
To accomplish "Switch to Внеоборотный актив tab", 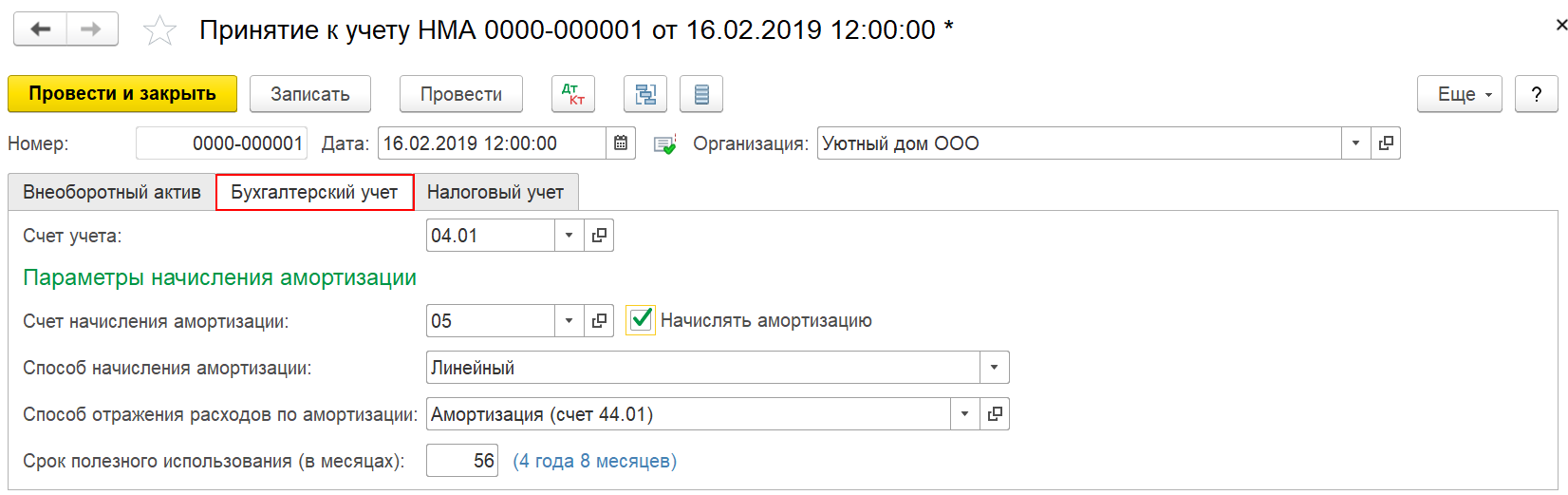I will pos(112,192).
